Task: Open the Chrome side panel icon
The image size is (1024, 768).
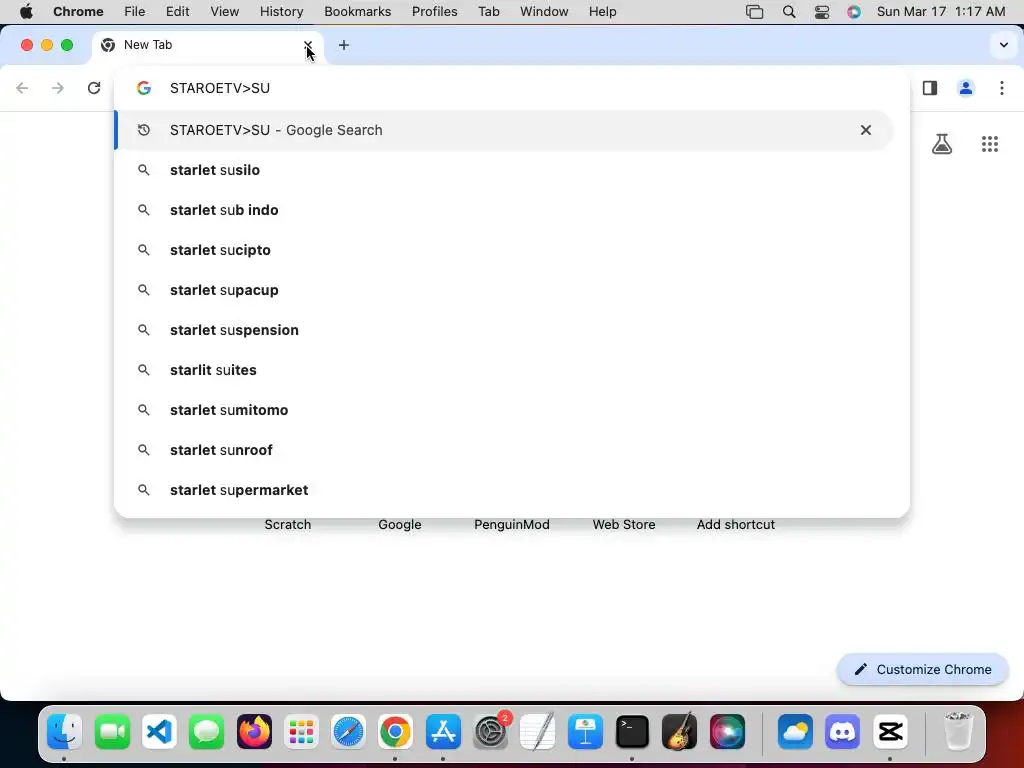Action: tap(930, 88)
